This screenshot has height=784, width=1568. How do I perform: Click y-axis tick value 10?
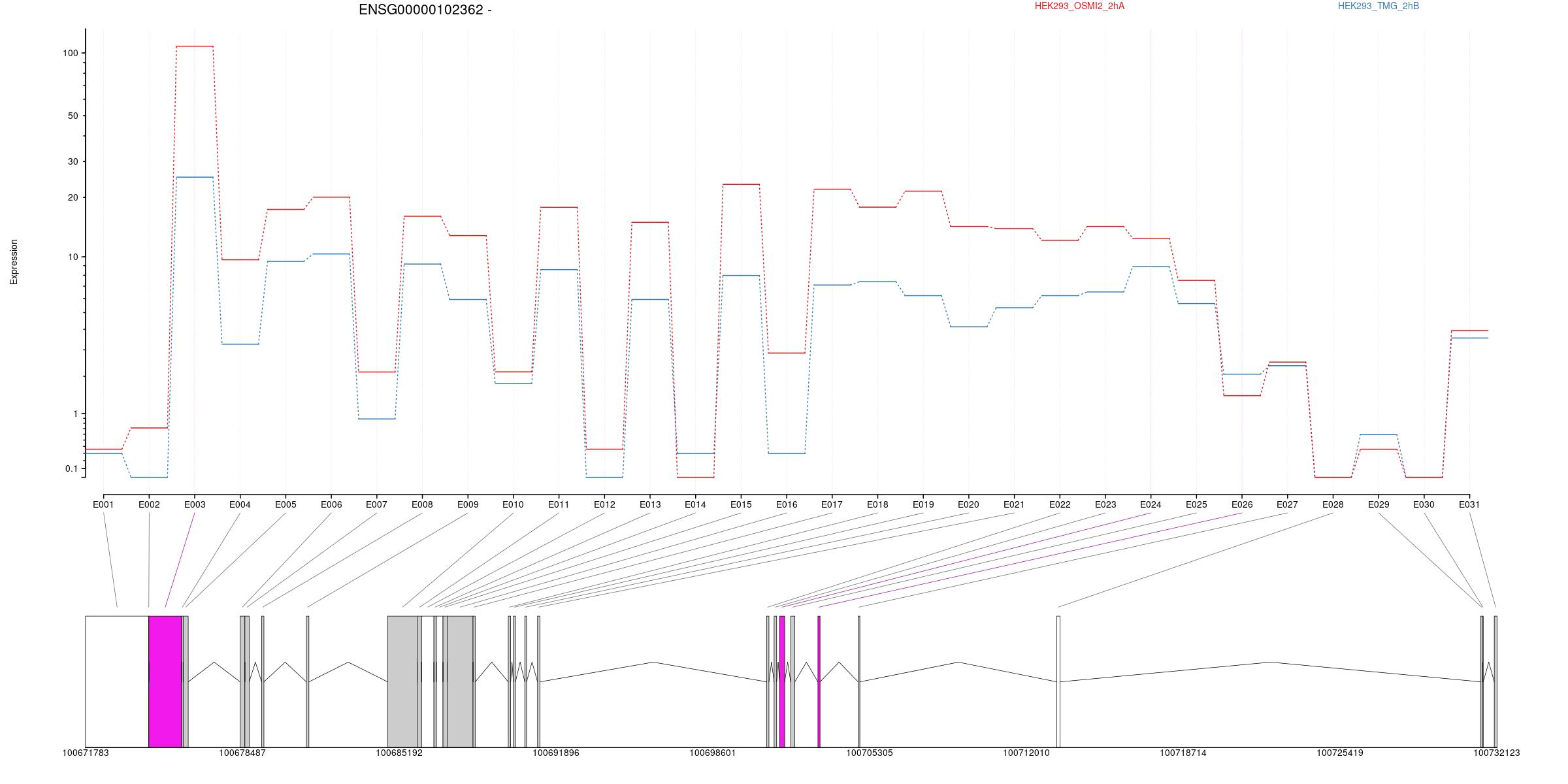click(73, 257)
